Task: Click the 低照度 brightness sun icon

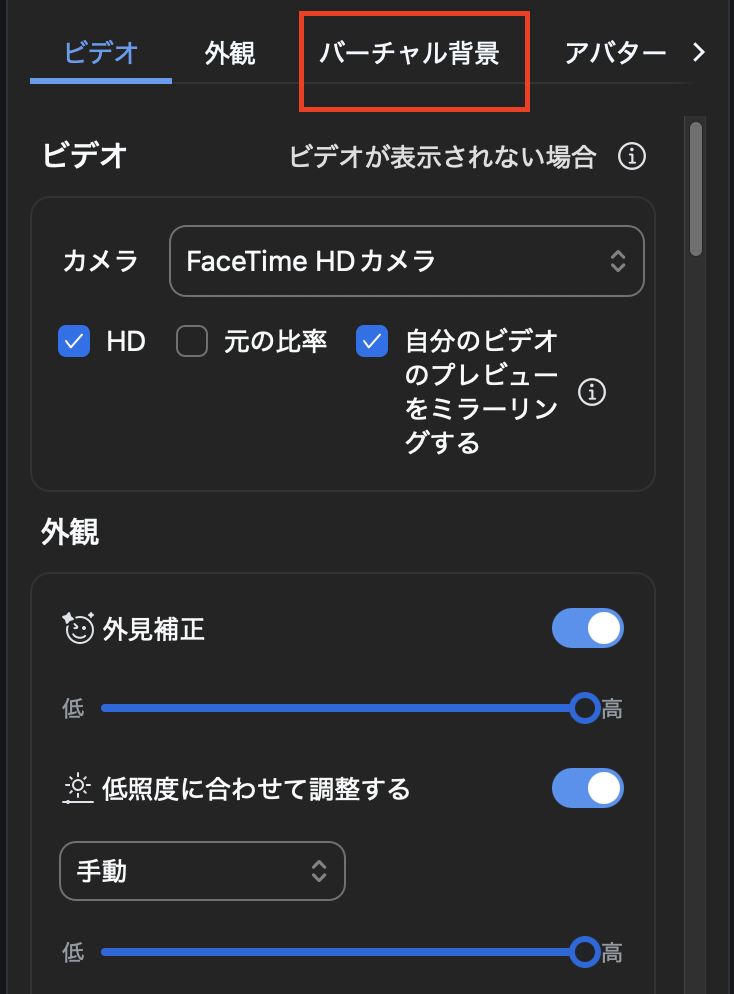Action: pyautogui.click(x=77, y=789)
